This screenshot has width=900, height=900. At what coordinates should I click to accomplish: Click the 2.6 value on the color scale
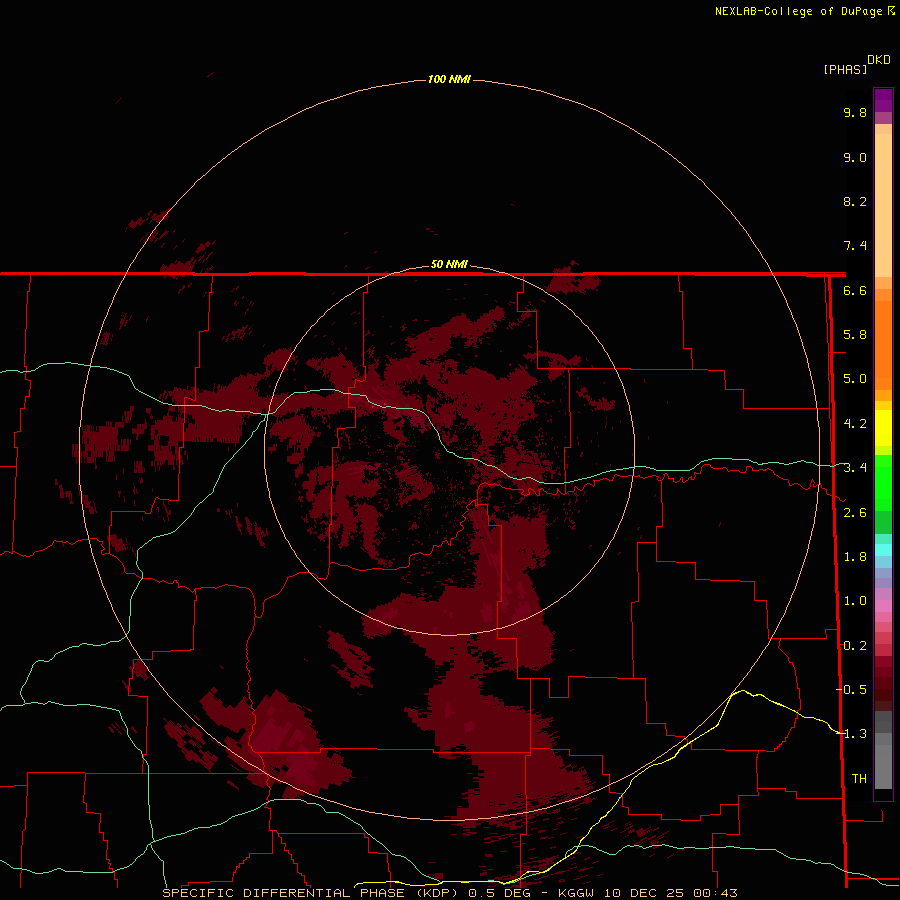(855, 513)
